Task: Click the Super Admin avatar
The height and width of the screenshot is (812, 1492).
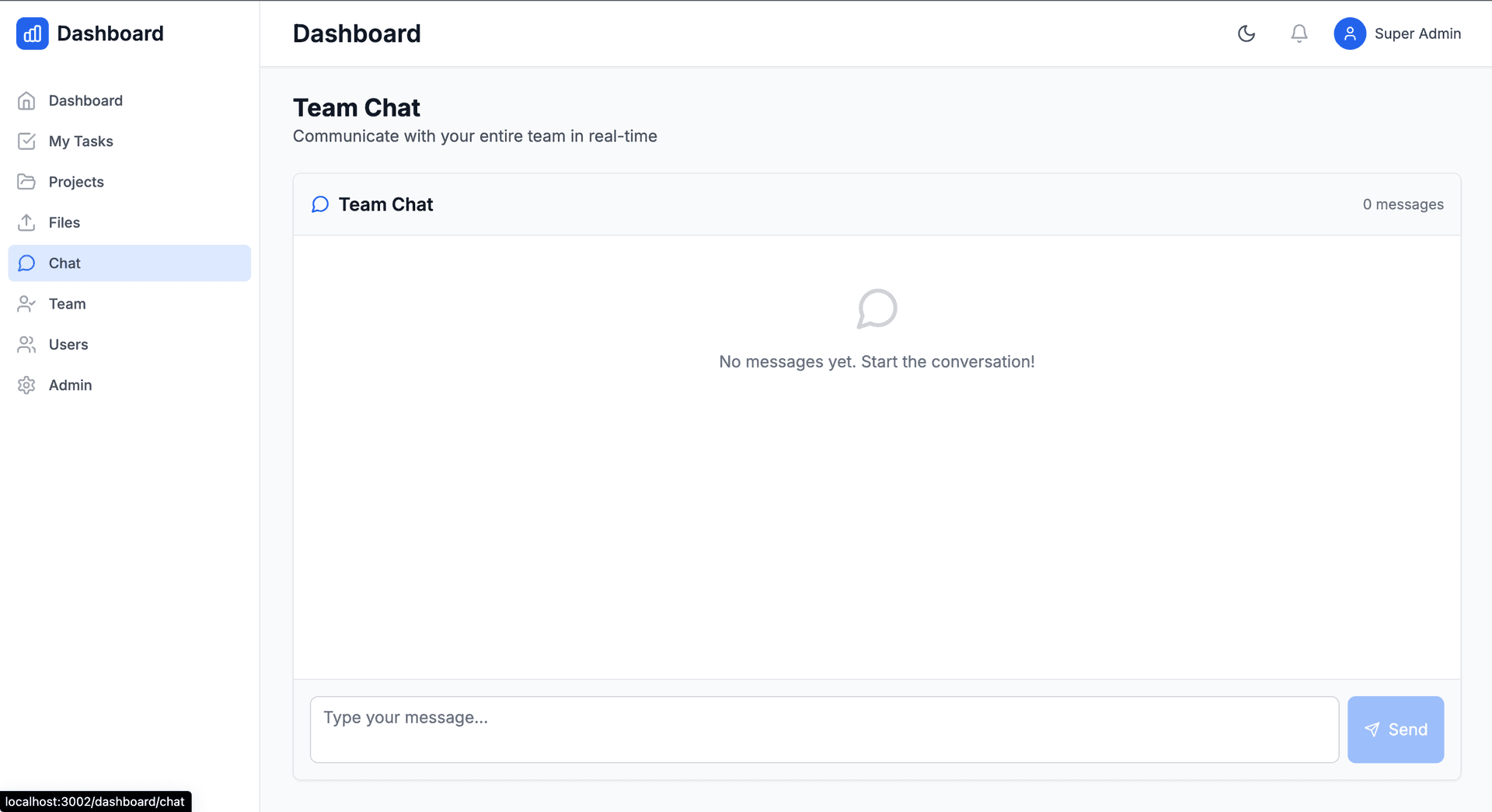Action: [1350, 33]
